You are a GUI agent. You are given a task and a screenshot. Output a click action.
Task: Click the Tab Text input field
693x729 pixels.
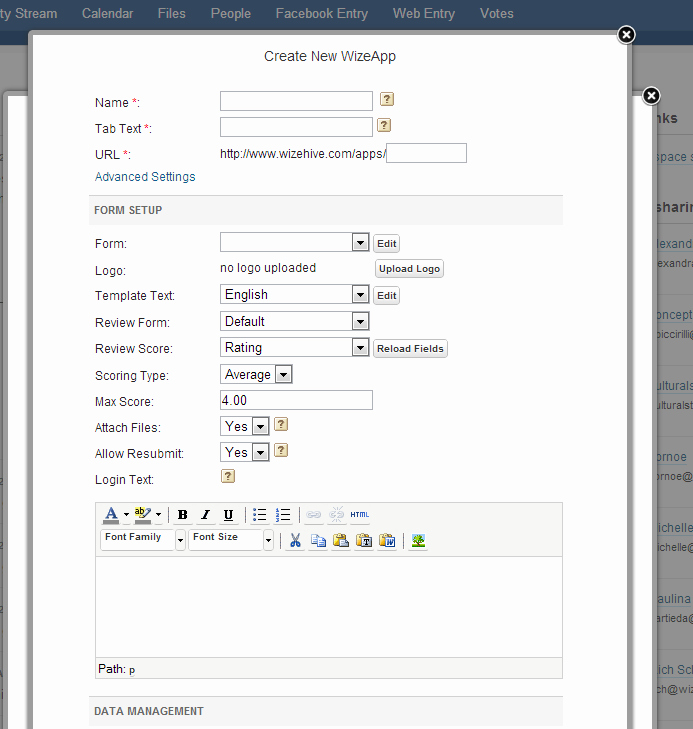296,127
